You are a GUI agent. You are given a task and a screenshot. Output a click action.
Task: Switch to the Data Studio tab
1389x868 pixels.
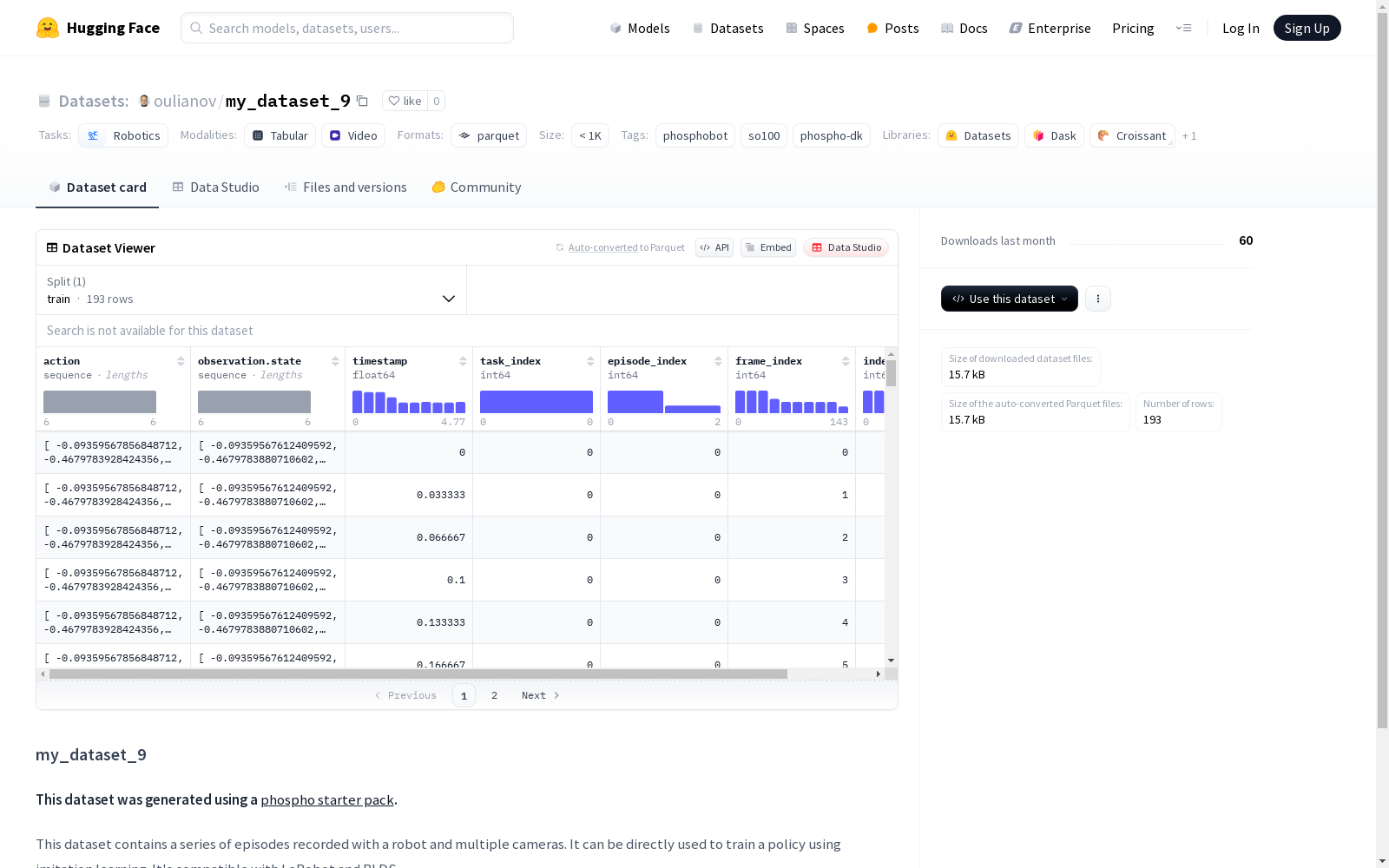(215, 187)
